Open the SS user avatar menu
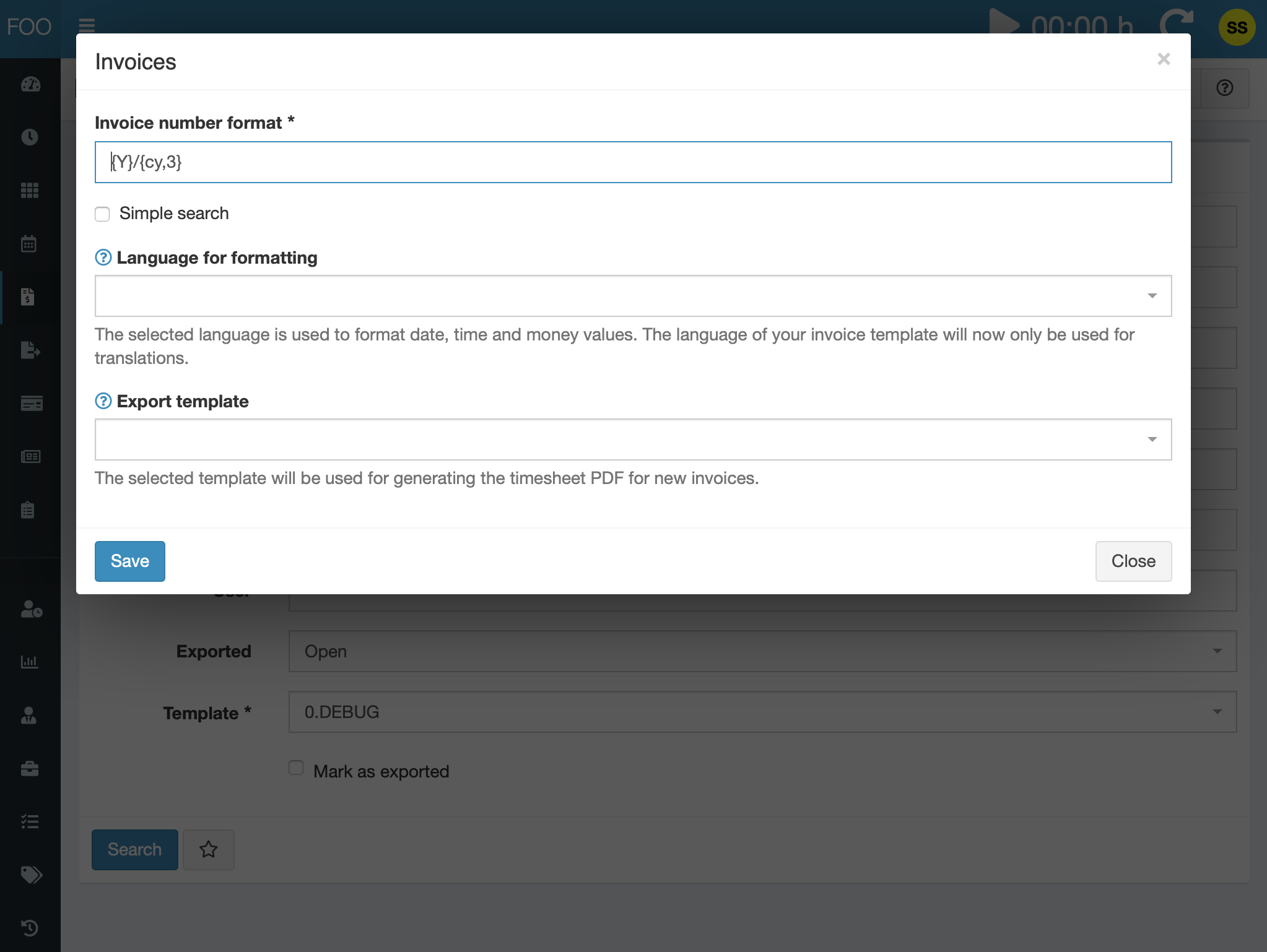This screenshot has height=952, width=1267. (x=1237, y=27)
